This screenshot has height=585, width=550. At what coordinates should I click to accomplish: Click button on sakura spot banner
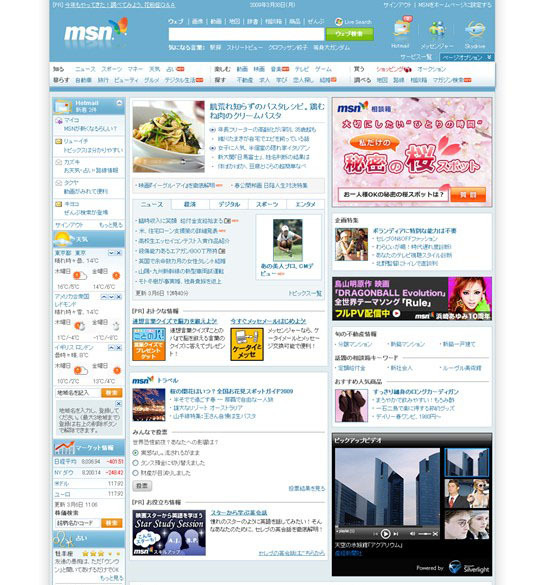[468, 195]
